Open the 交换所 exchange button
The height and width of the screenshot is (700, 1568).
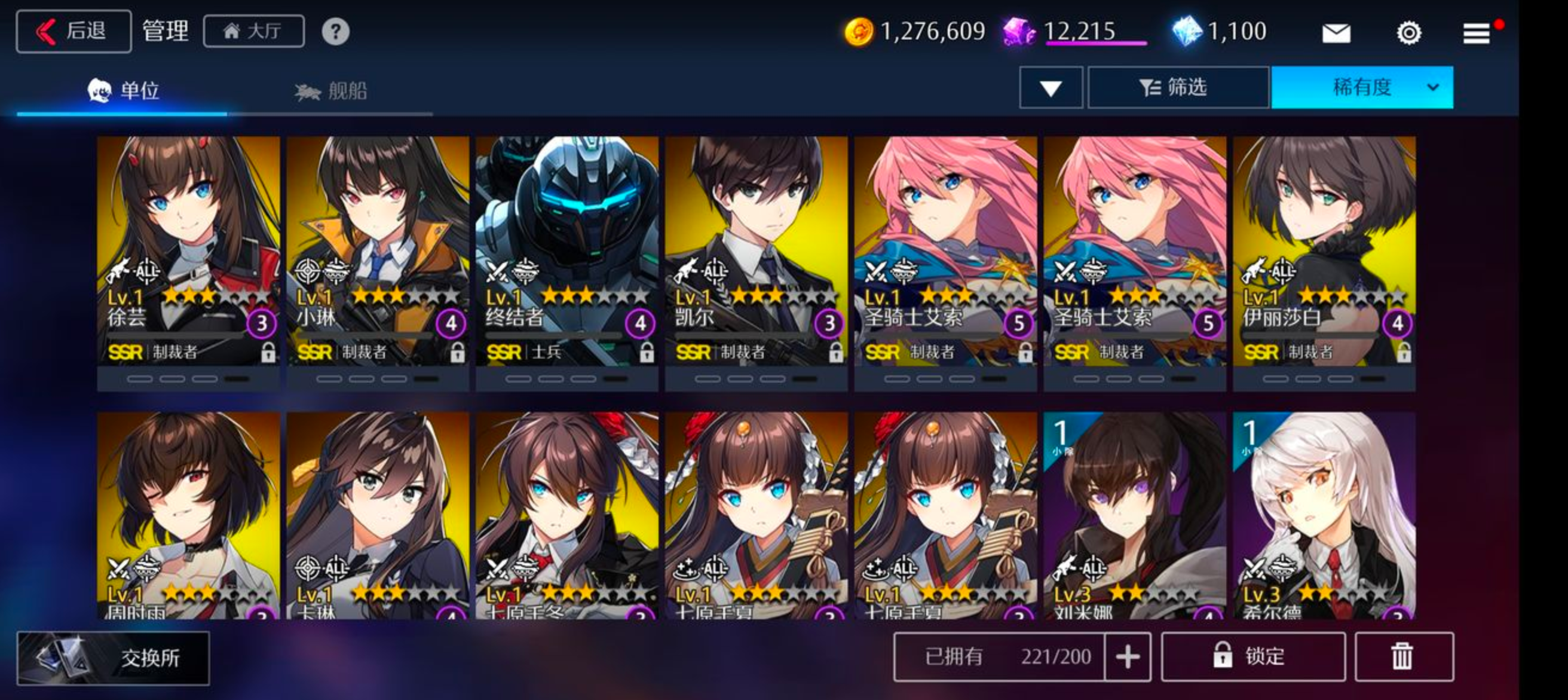point(113,658)
